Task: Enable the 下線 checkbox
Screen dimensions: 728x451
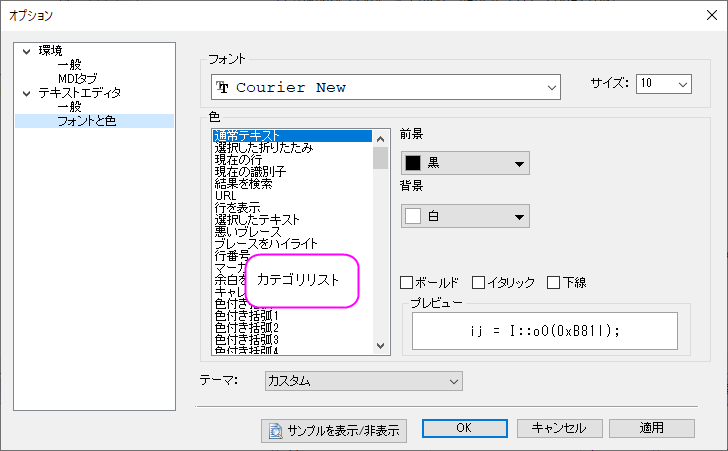Action: click(553, 282)
